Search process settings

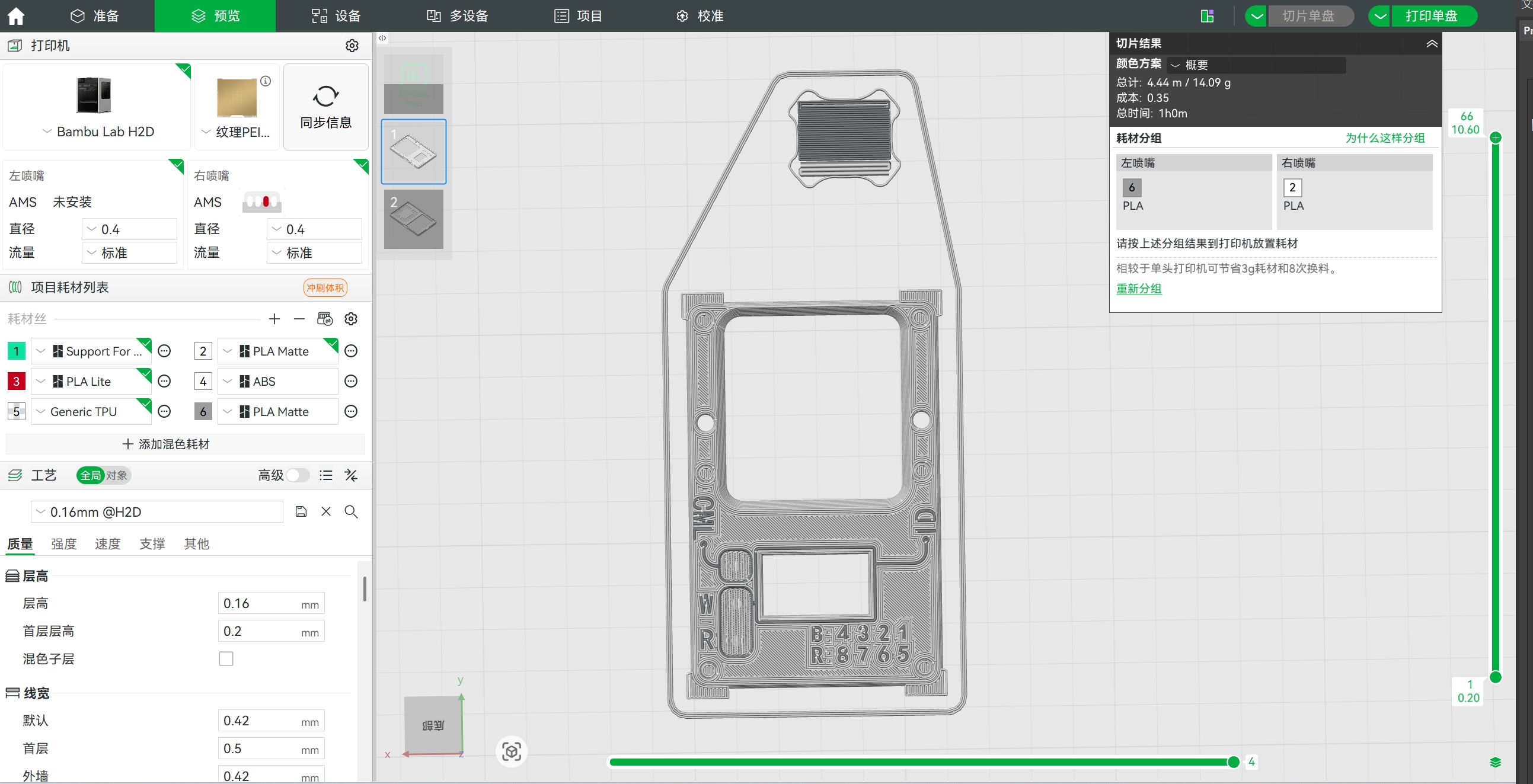351,512
